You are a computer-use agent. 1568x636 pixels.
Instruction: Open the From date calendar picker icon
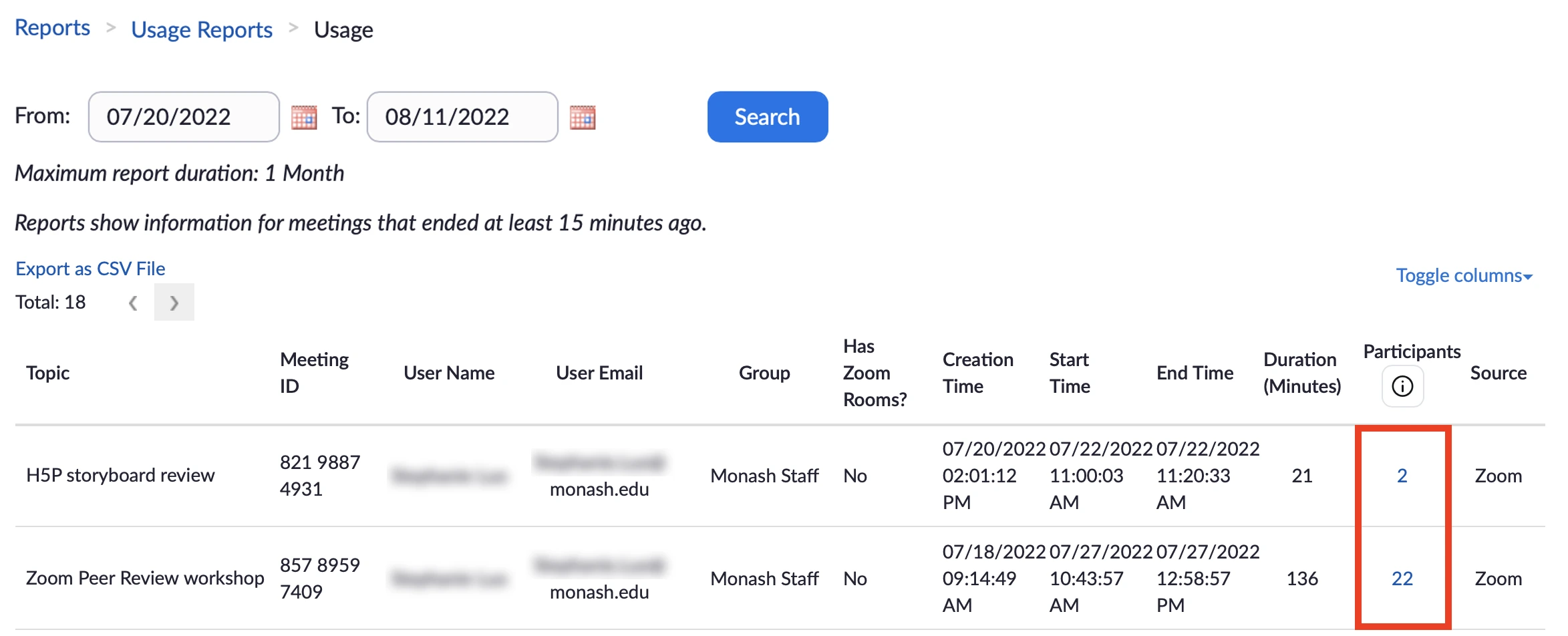pos(304,118)
